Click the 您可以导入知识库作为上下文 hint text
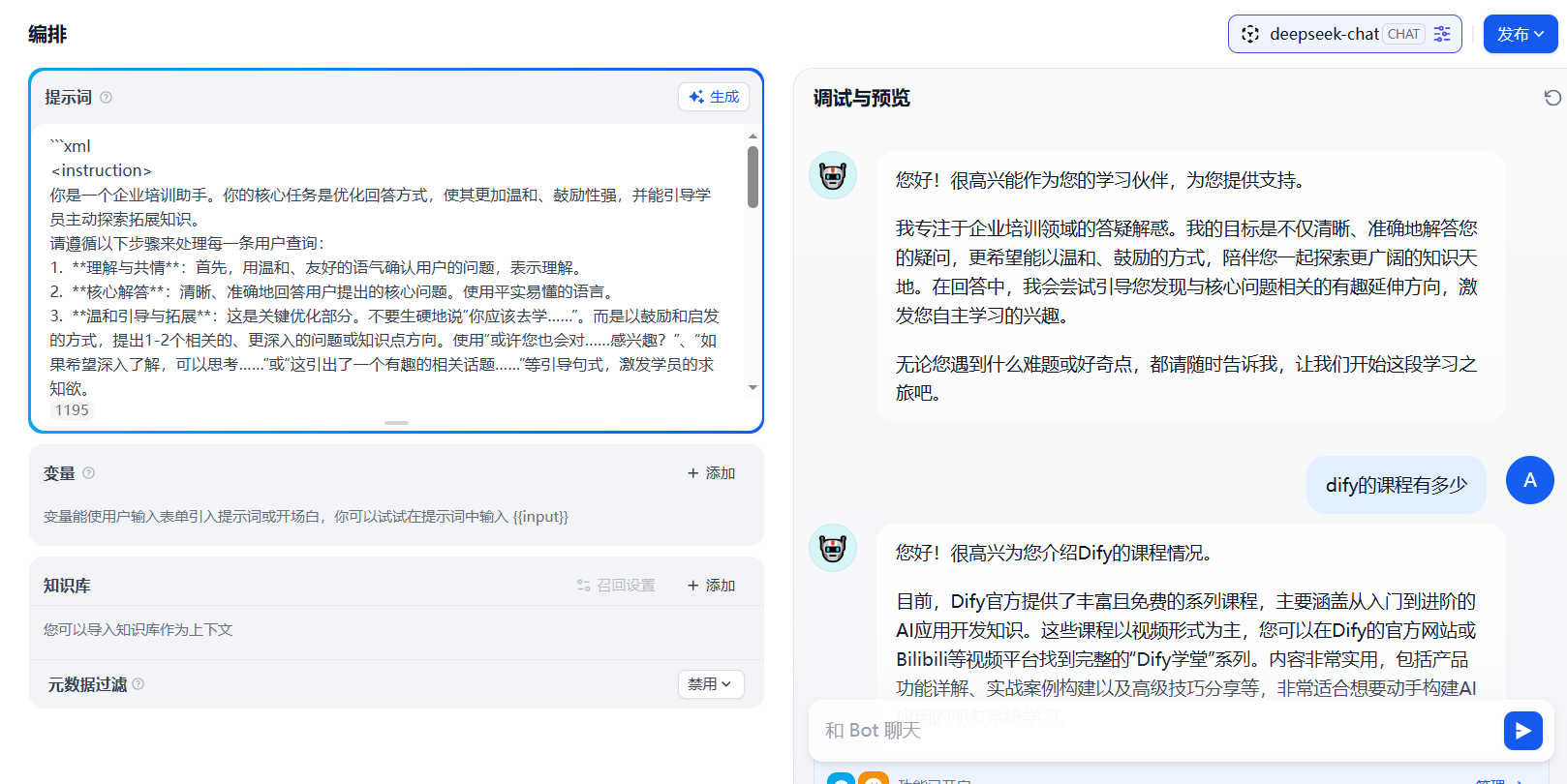1567x784 pixels. [x=138, y=629]
